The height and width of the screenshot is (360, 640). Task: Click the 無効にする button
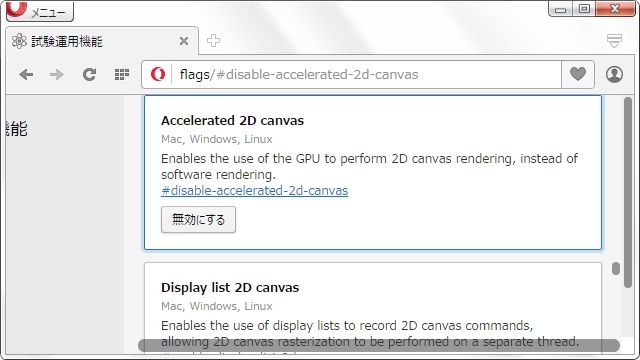click(198, 220)
